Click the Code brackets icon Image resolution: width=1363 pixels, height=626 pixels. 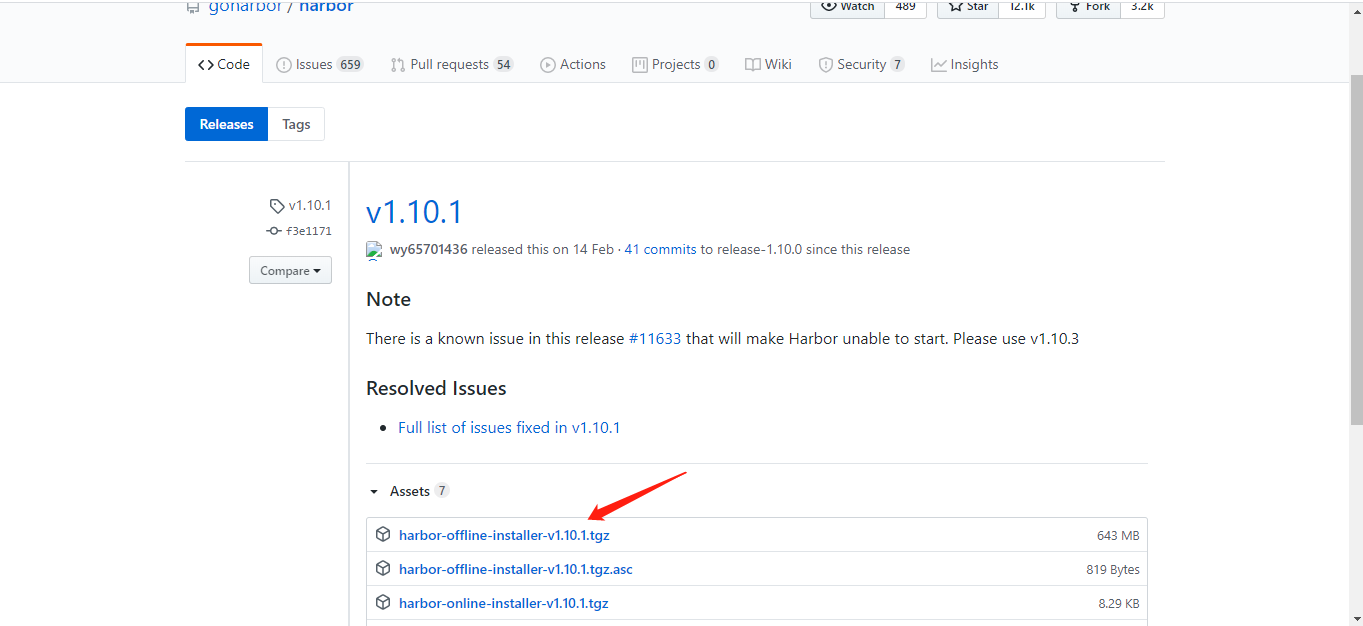206,65
